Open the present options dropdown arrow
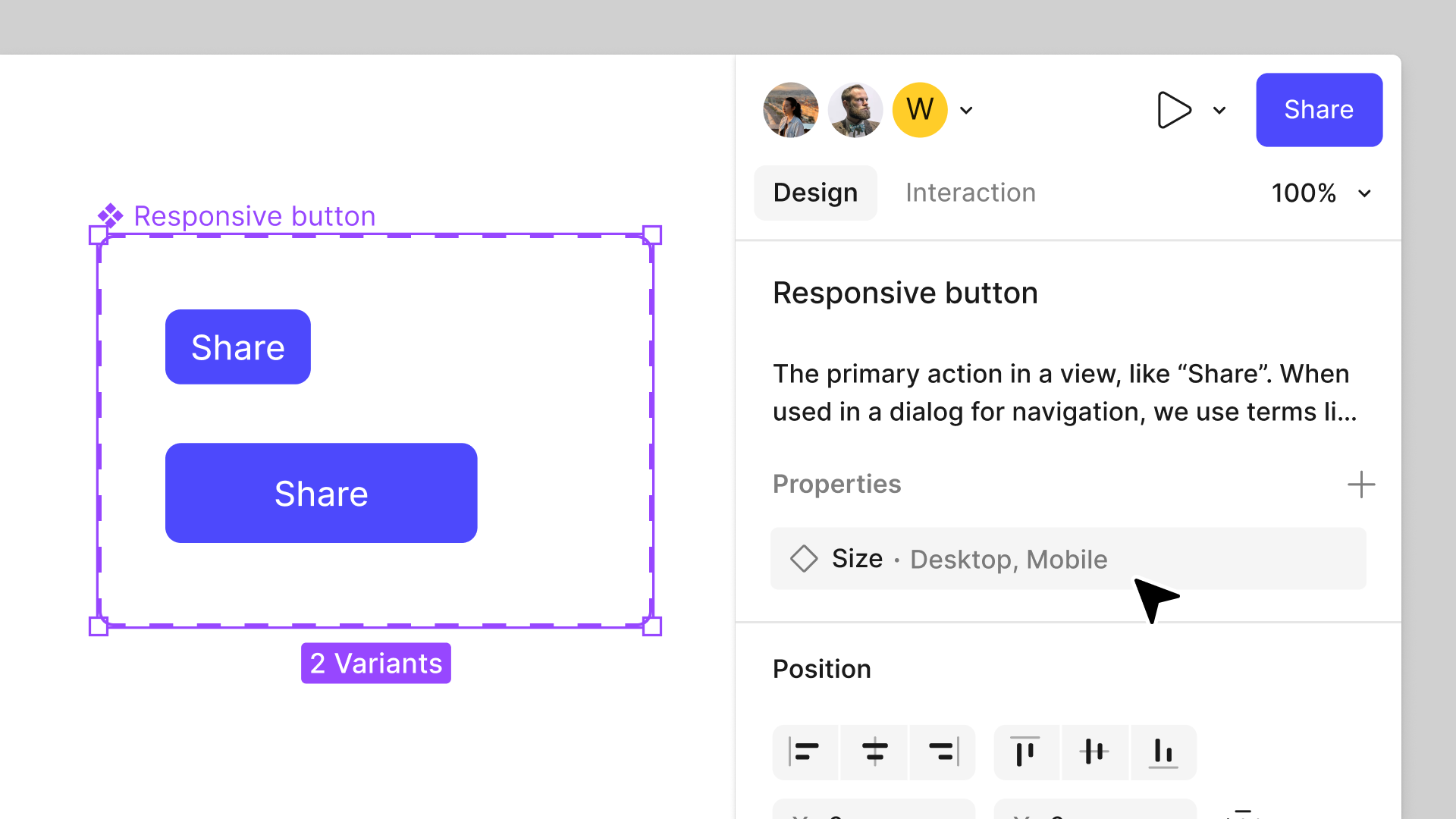This screenshot has height=819, width=1456. coord(1219,111)
